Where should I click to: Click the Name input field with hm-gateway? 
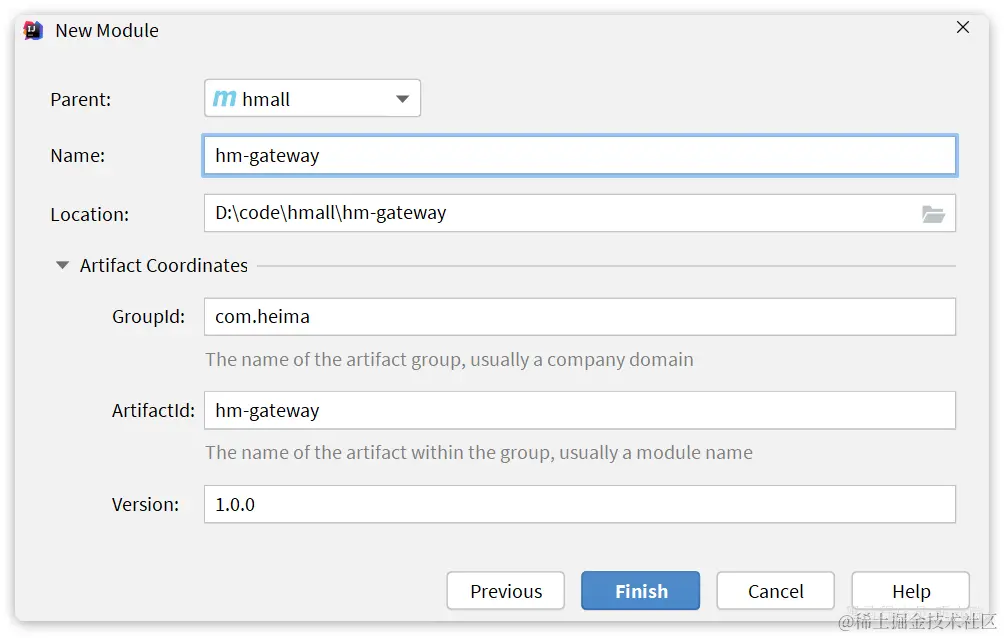pyautogui.click(x=579, y=155)
